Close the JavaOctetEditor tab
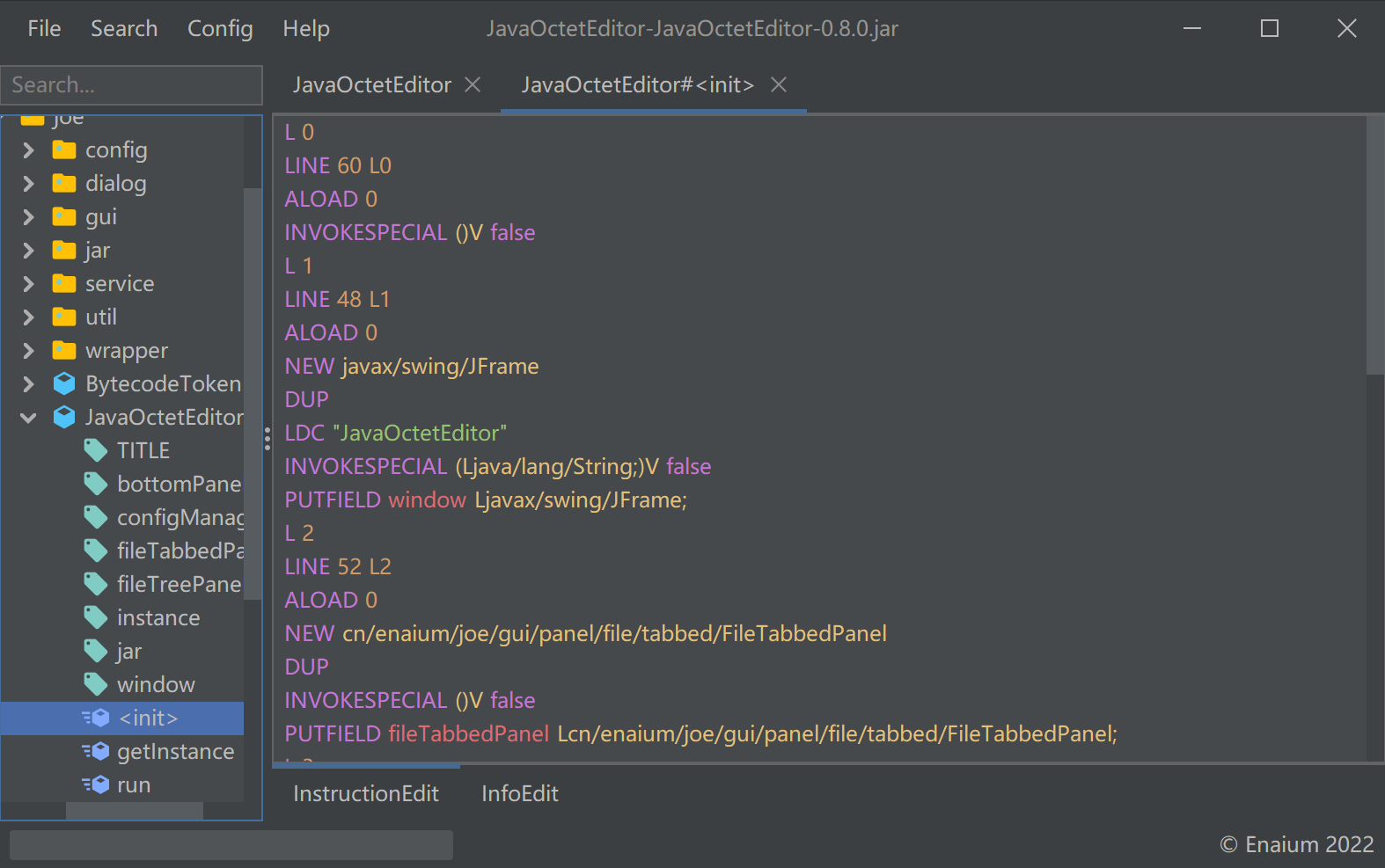This screenshot has height=868, width=1385. point(473,85)
